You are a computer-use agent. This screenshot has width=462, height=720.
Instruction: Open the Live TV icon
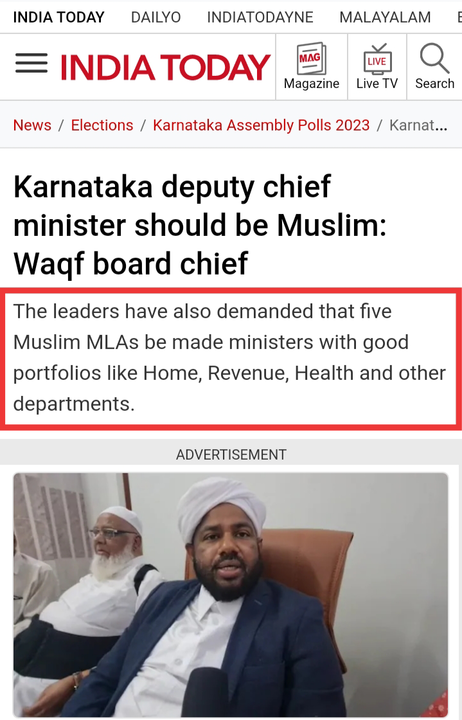coord(377,59)
